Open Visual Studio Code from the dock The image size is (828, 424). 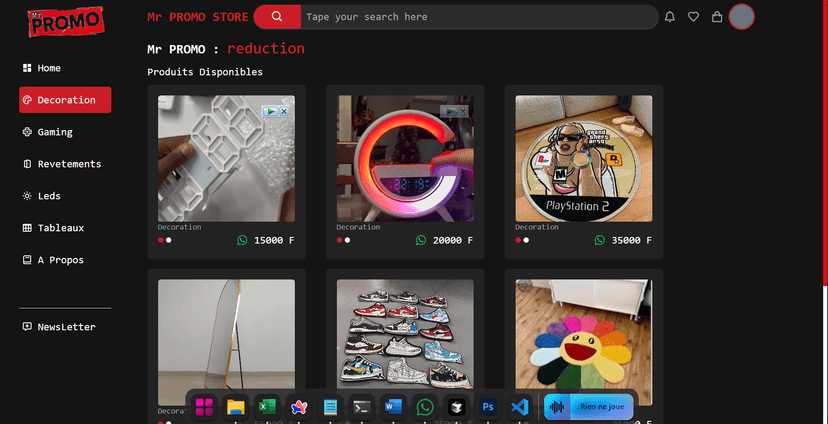pyautogui.click(x=520, y=407)
